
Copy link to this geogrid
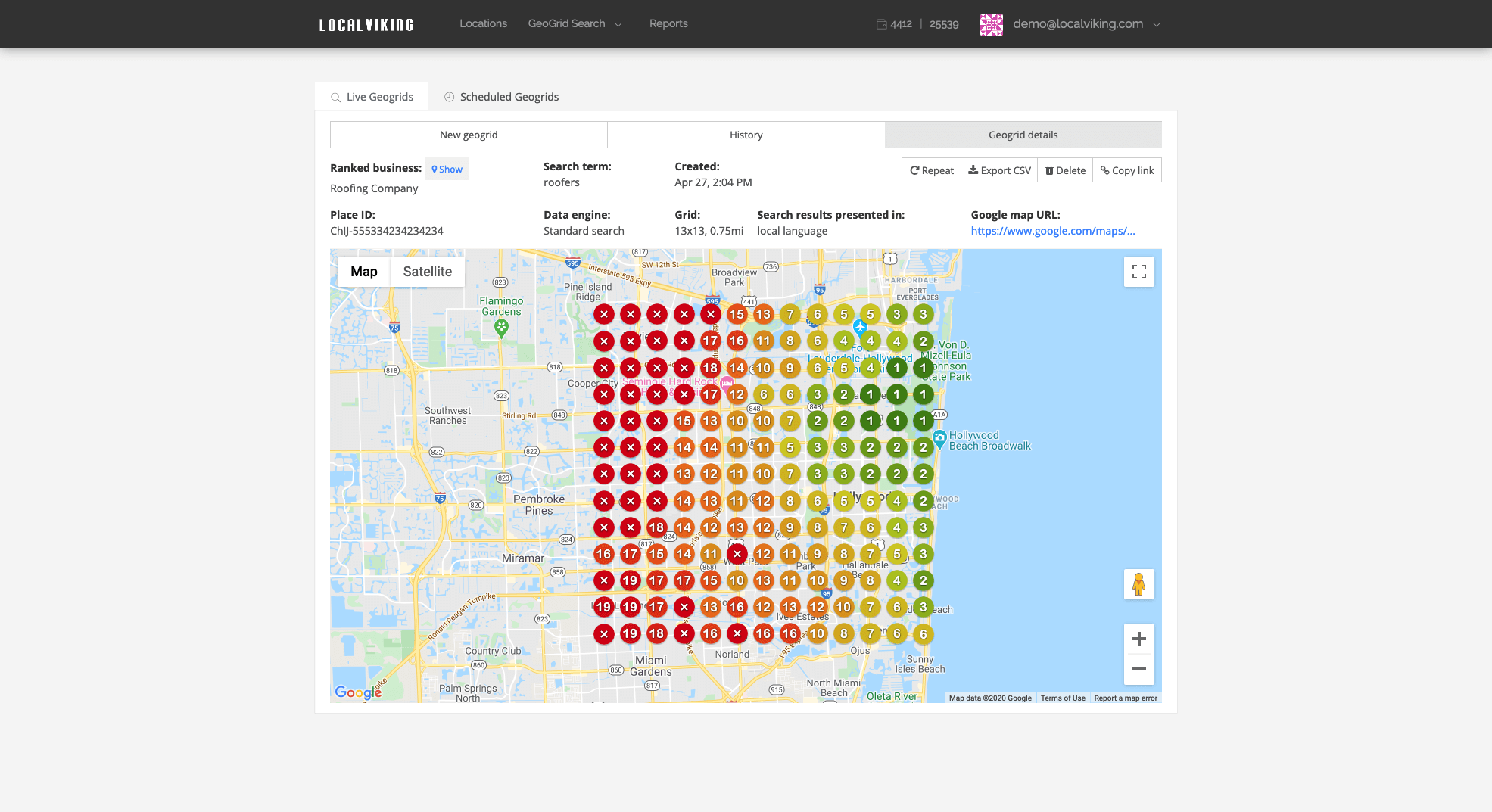pos(1127,170)
